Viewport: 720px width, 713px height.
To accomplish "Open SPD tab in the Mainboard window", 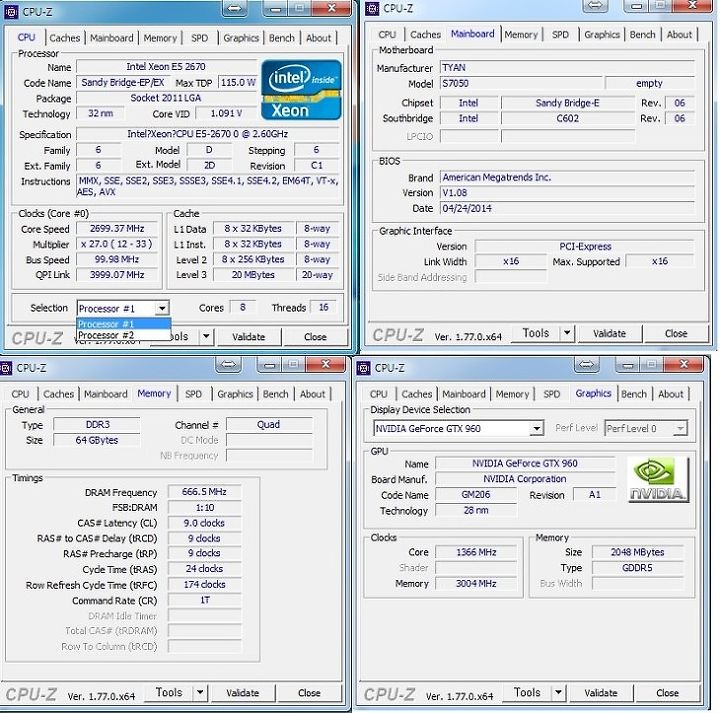I will (560, 34).
